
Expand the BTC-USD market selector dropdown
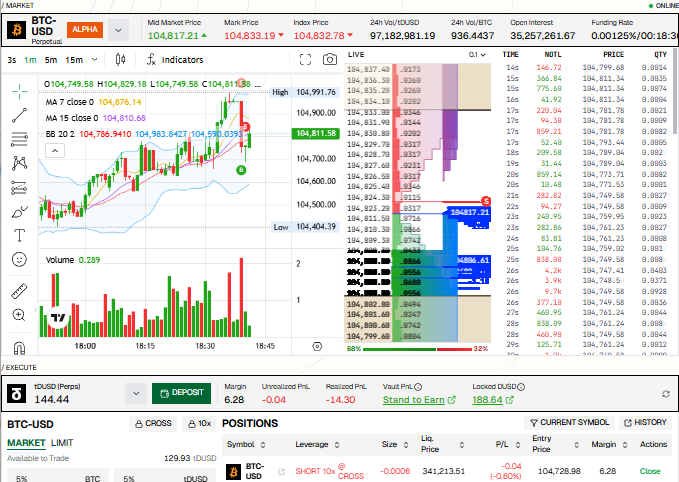pyautogui.click(x=118, y=30)
